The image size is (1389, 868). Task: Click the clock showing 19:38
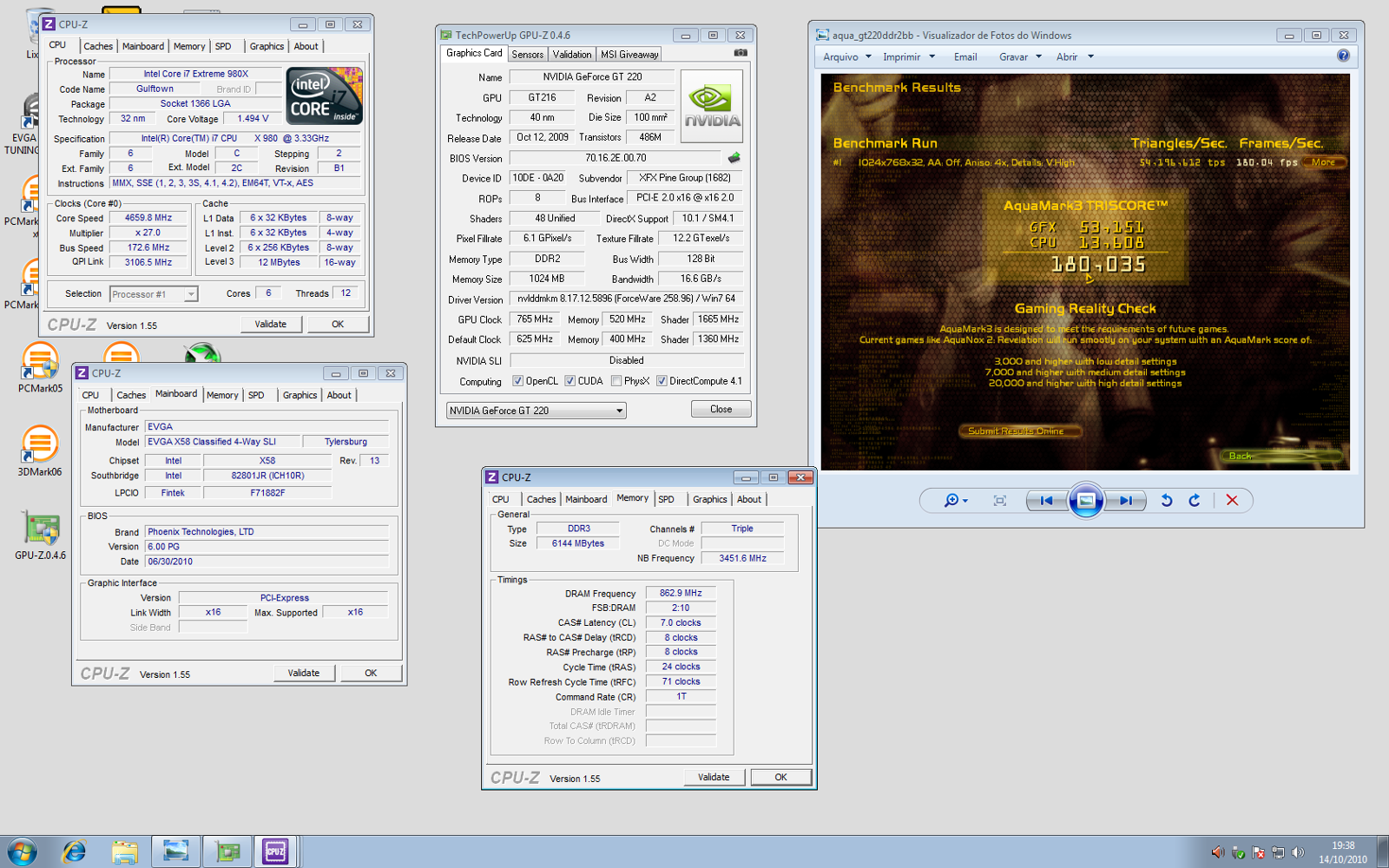point(1343,845)
